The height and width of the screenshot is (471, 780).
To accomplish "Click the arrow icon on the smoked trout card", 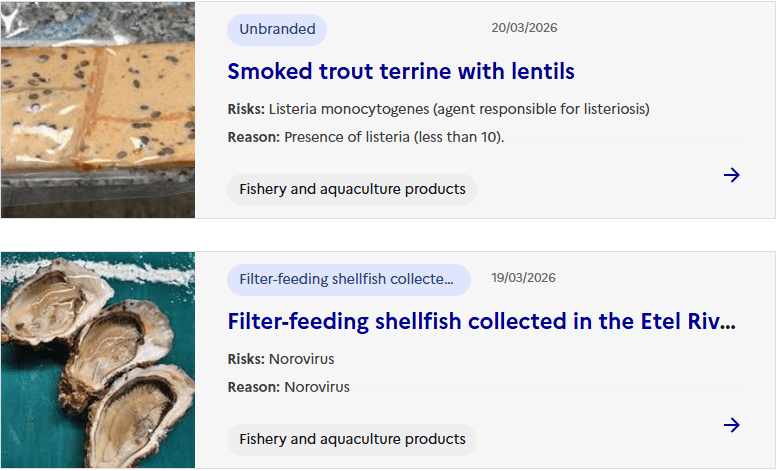I will [x=731, y=176].
